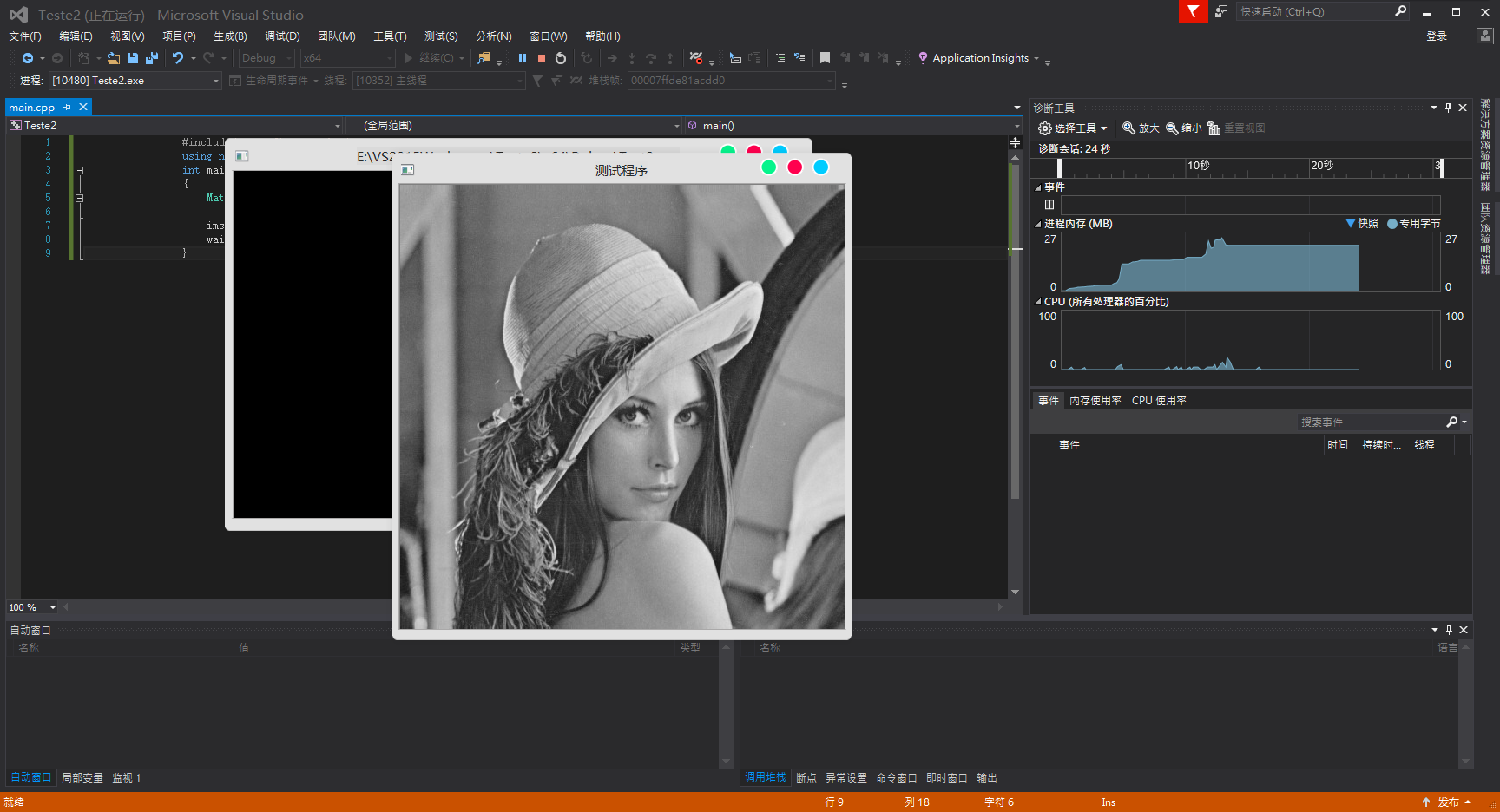Switch to 输出 tab
Viewport: 1500px width, 812px height.
click(x=987, y=778)
